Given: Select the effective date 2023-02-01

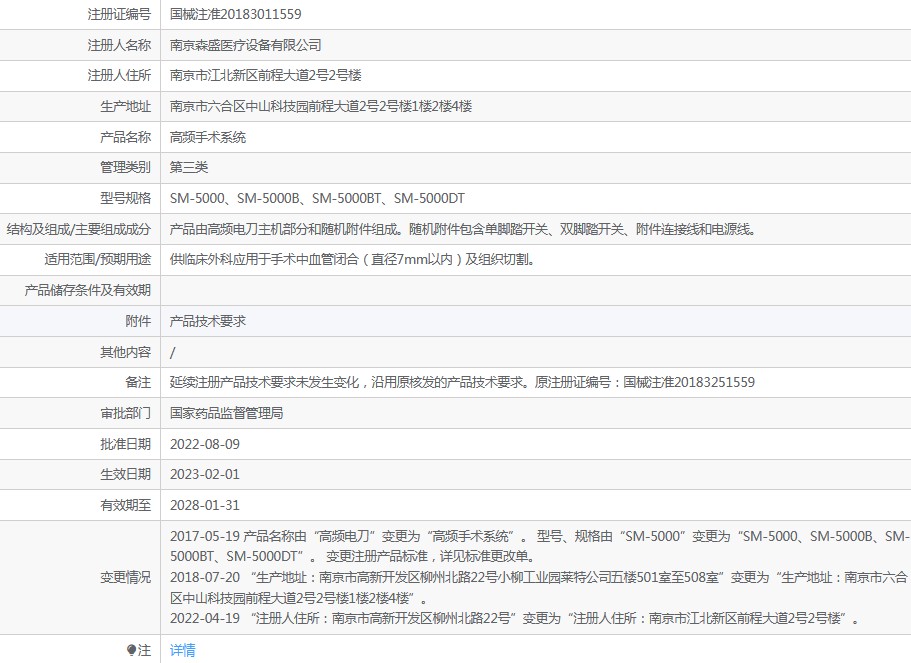Looking at the screenshot, I should click(205, 474).
